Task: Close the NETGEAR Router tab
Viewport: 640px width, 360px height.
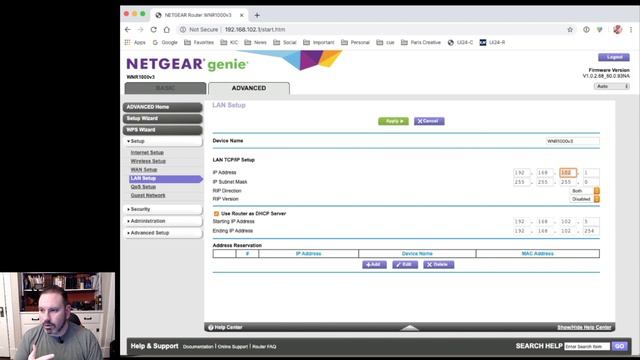Action: [x=242, y=15]
